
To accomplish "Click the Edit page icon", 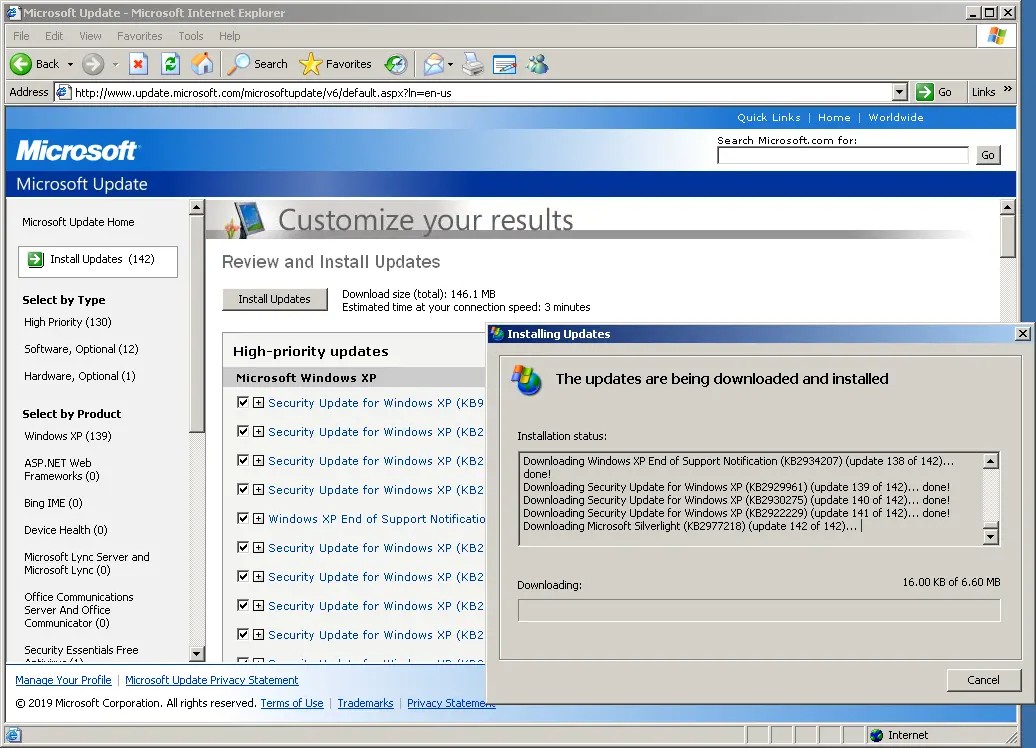I will [504, 64].
